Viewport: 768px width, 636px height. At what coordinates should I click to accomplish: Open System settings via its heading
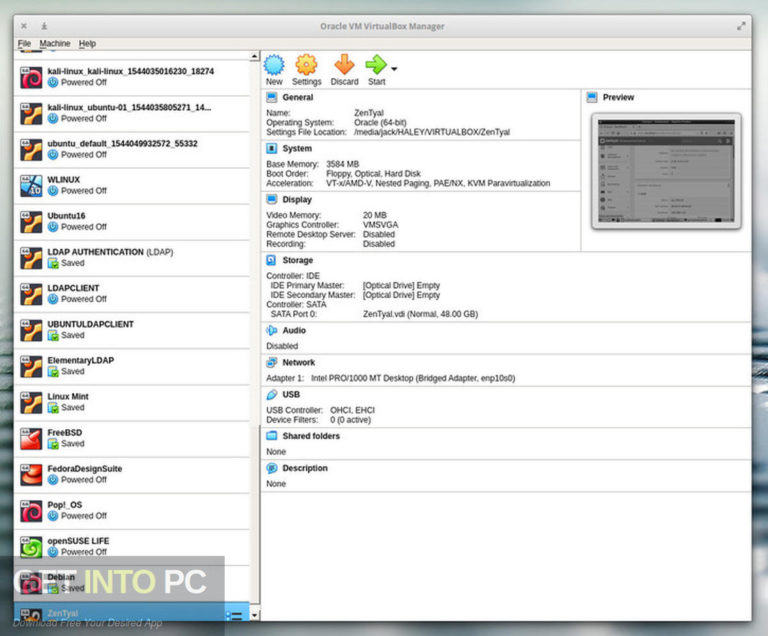pos(297,148)
